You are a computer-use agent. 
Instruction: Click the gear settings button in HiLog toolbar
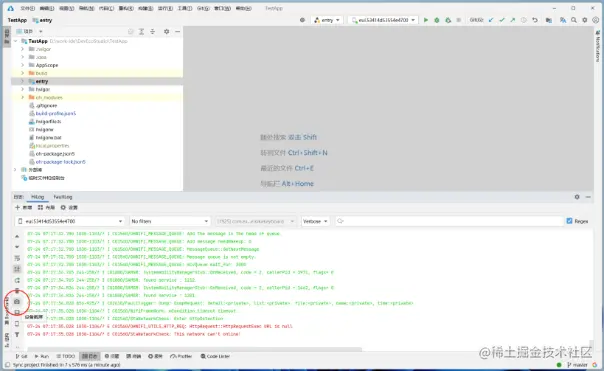point(69,208)
